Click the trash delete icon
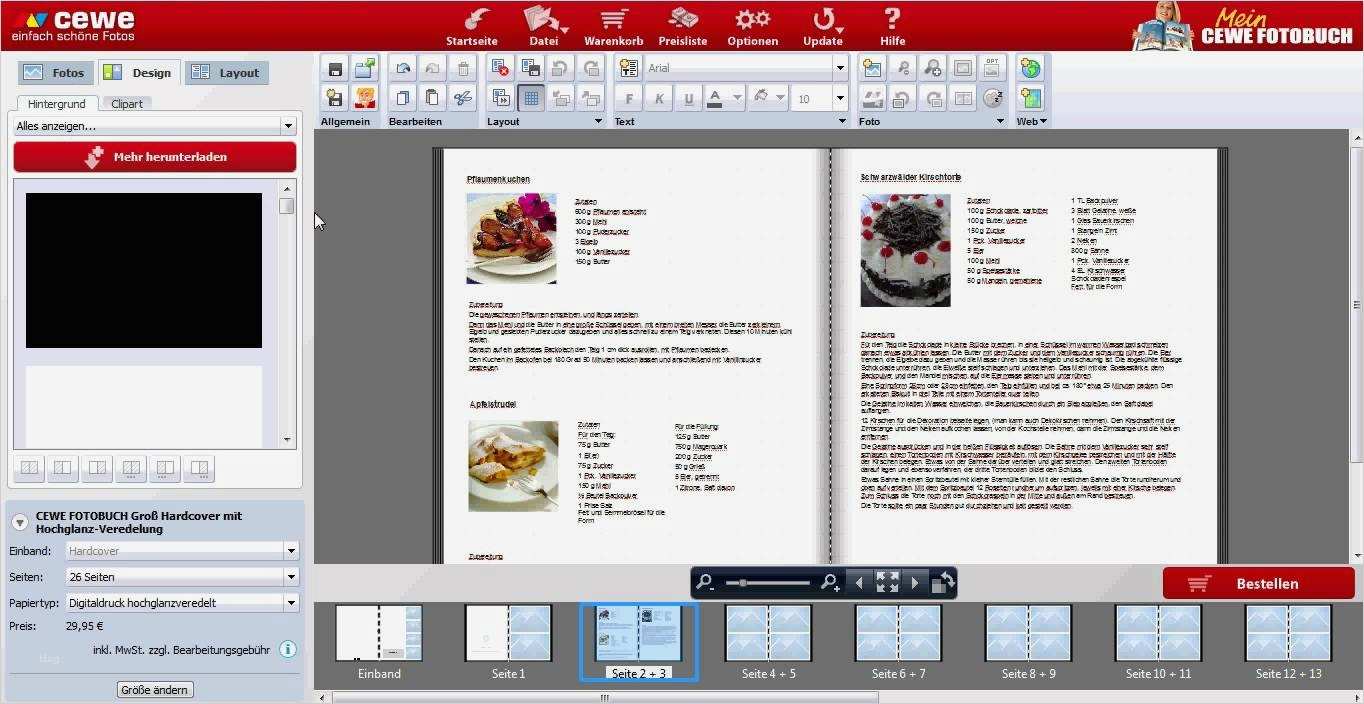Screen dimensions: 1364x704 pos(463,67)
